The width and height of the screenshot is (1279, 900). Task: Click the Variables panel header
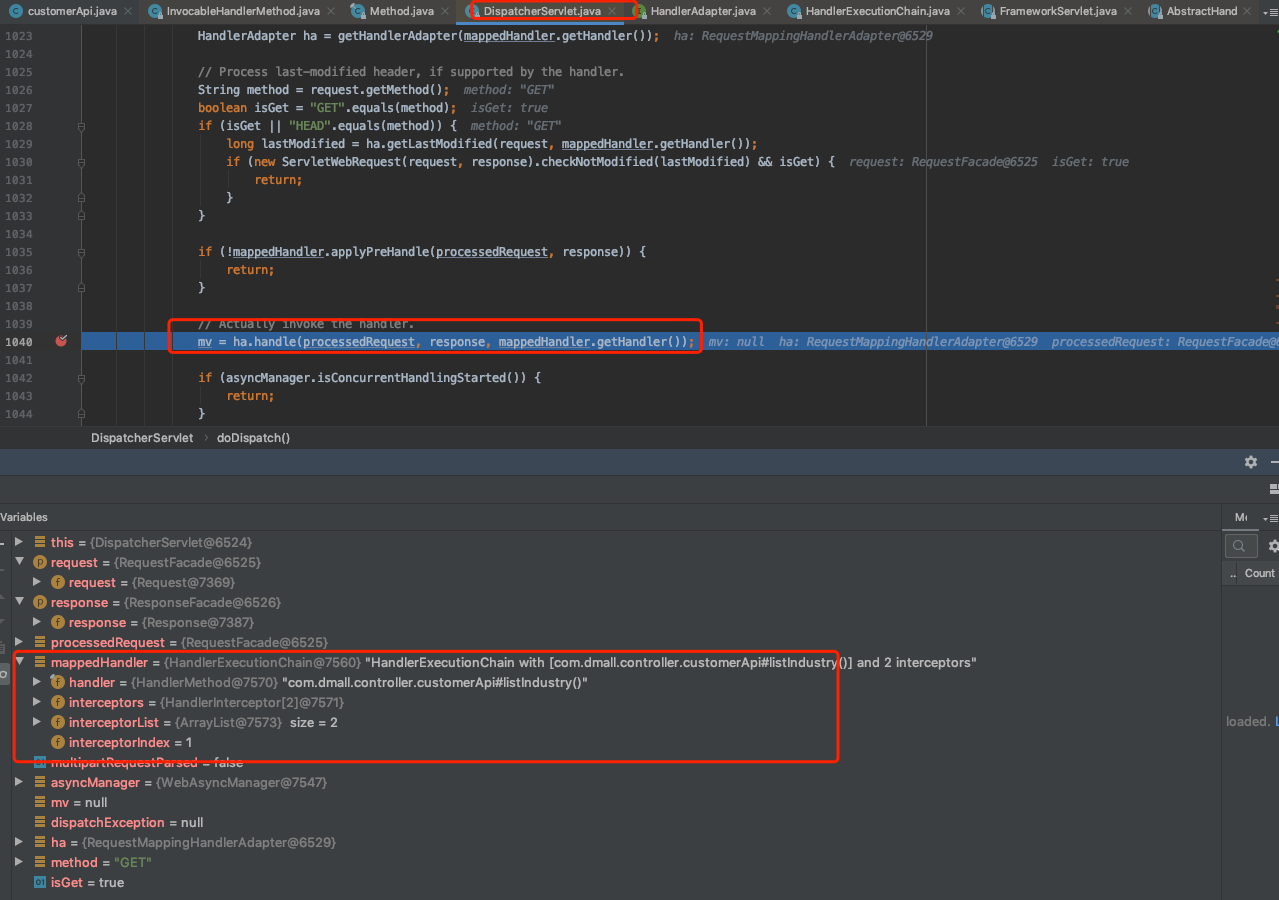pyautogui.click(x=24, y=517)
